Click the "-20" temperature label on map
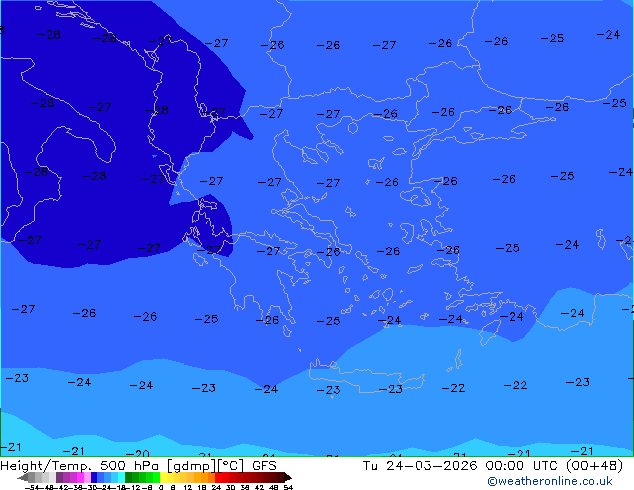Image resolution: width=634 pixels, height=490 pixels. [x=138, y=454]
